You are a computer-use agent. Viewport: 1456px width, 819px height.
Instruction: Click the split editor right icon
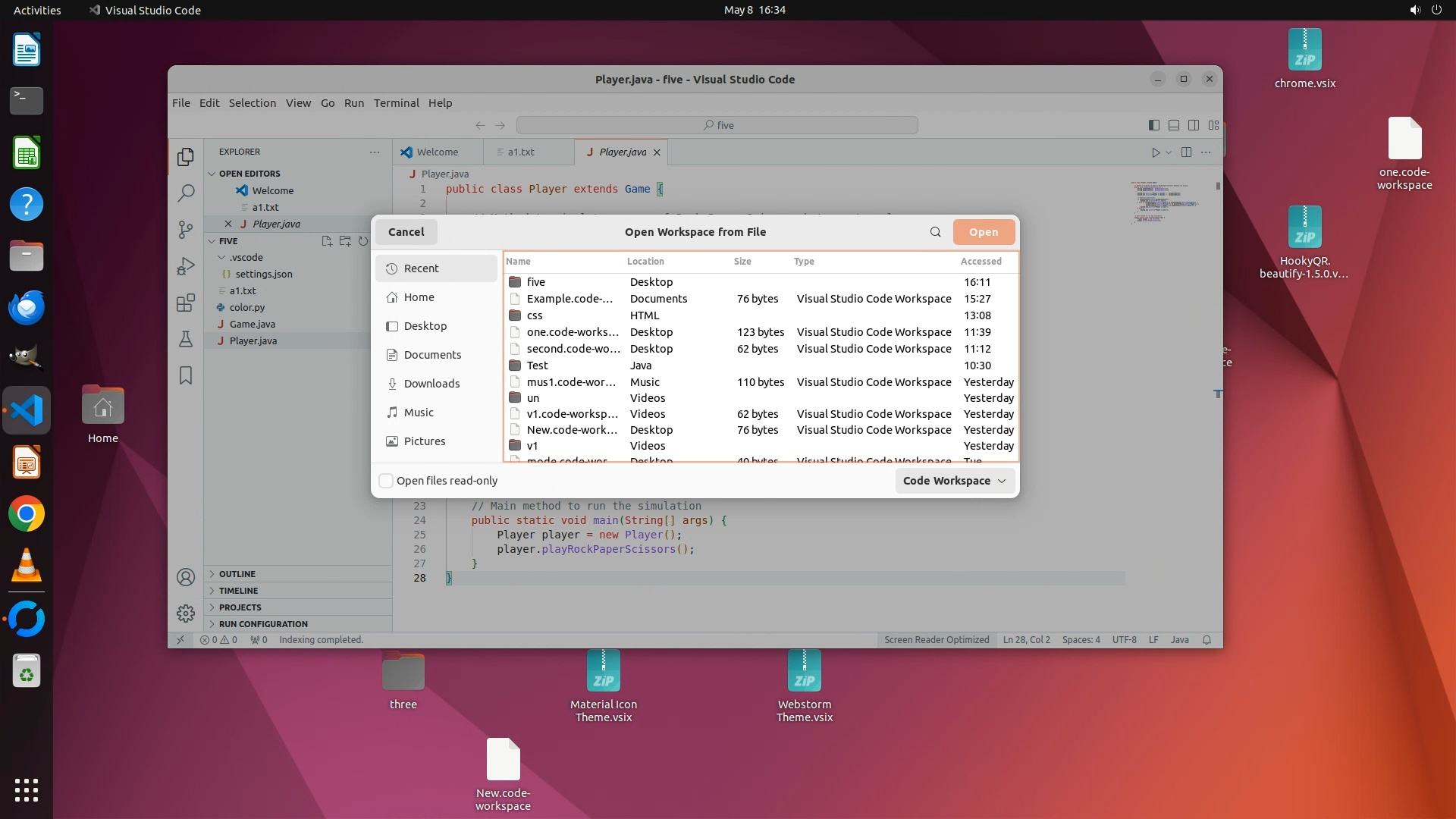click(x=1186, y=152)
